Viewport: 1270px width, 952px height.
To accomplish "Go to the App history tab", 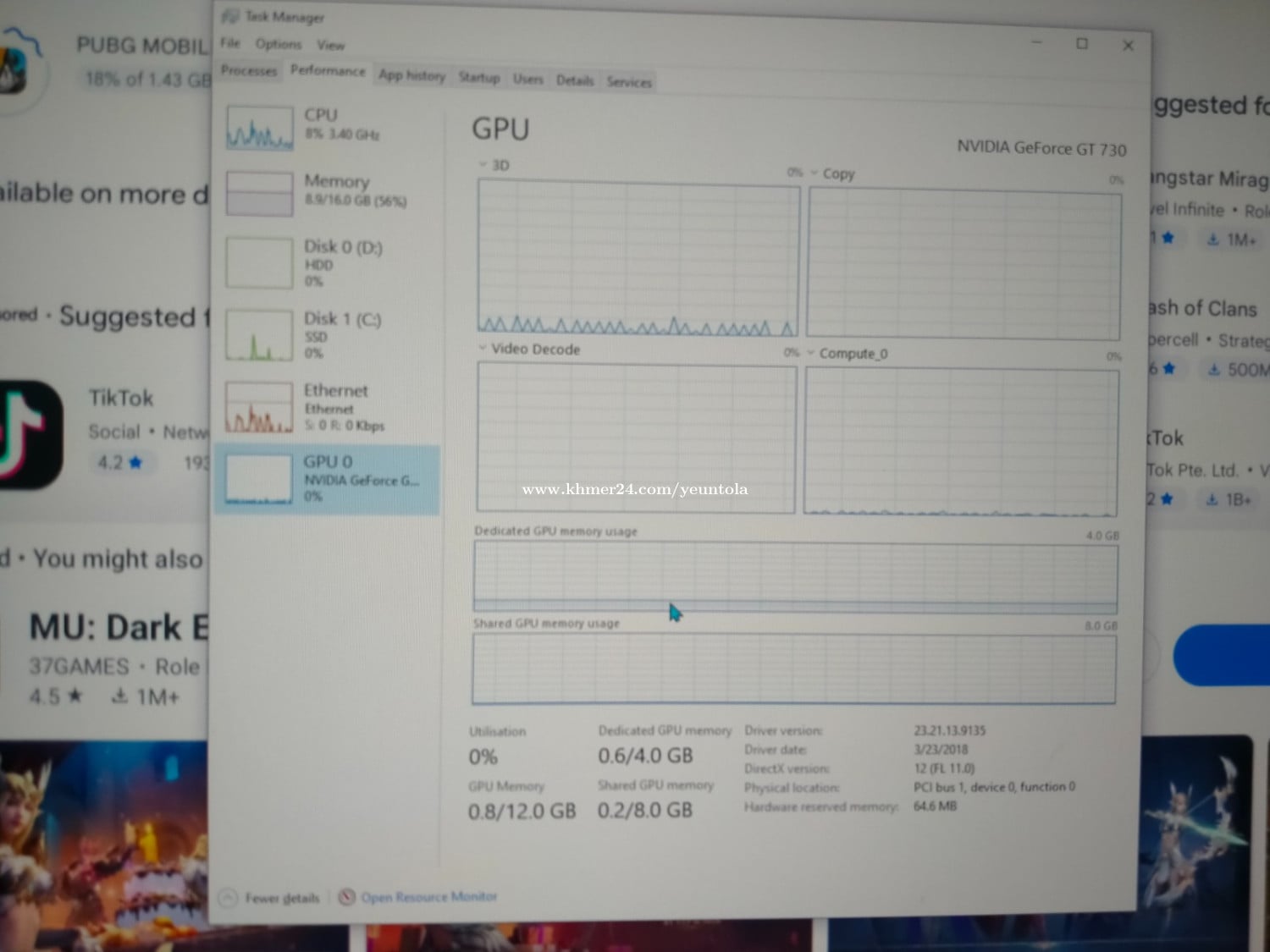I will click(411, 75).
